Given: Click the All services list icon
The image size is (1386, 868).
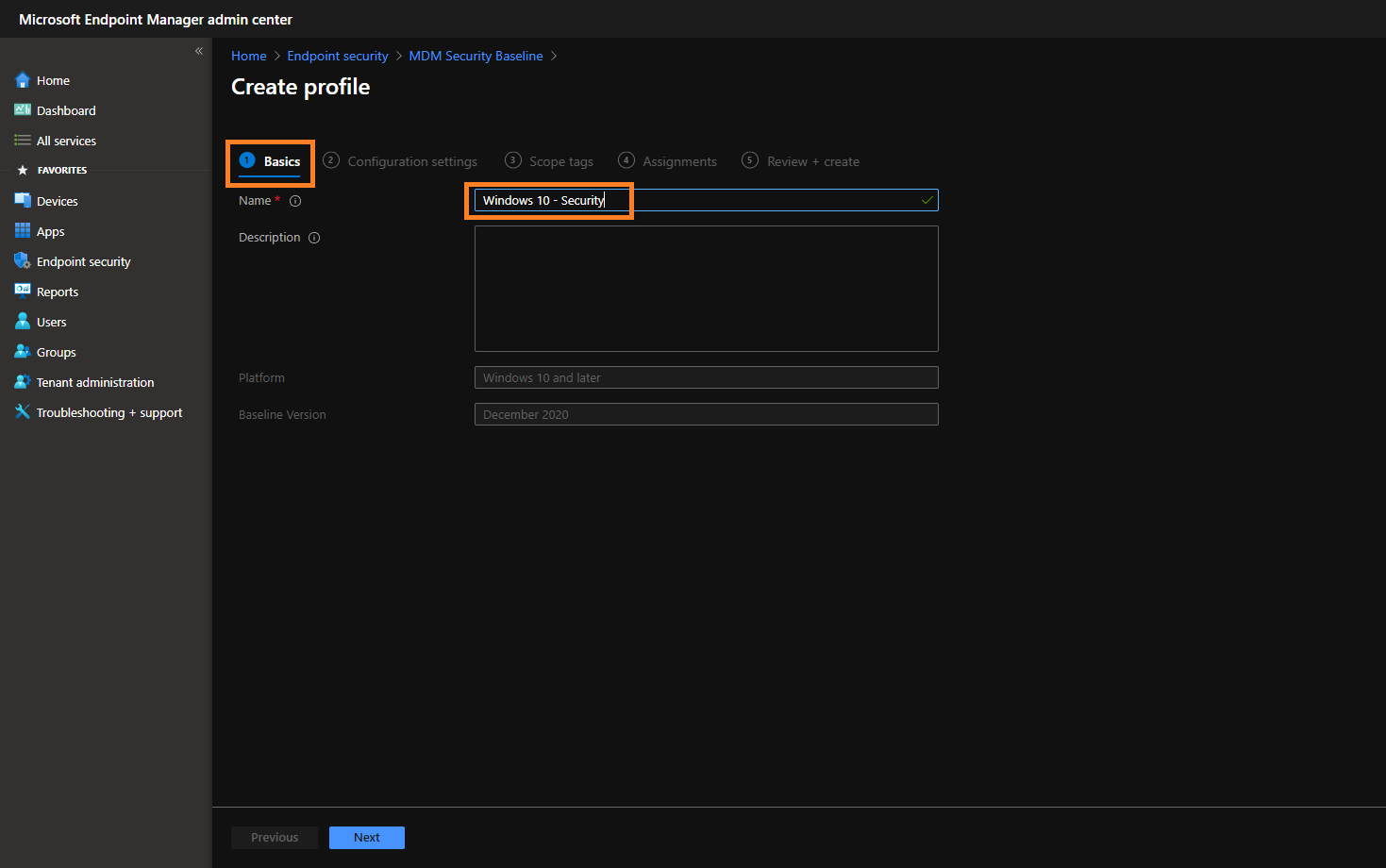Looking at the screenshot, I should [23, 141].
